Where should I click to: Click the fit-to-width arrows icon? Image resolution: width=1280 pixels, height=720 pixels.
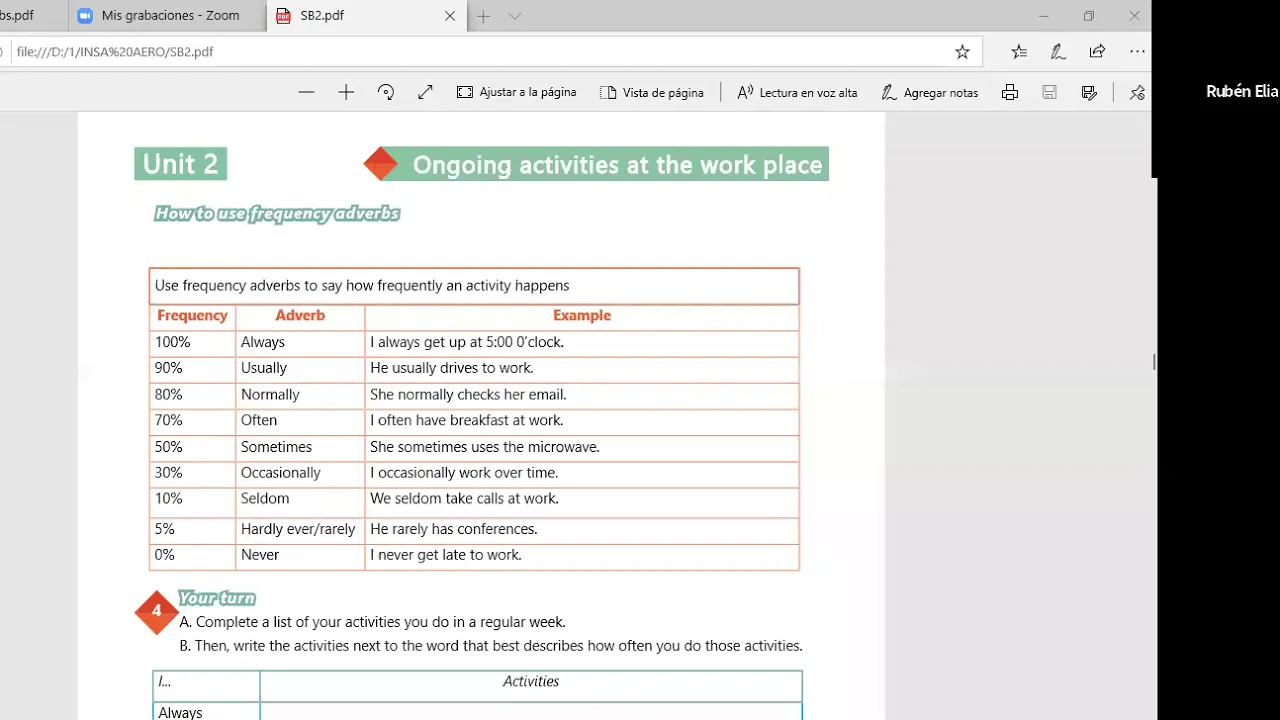(x=425, y=92)
